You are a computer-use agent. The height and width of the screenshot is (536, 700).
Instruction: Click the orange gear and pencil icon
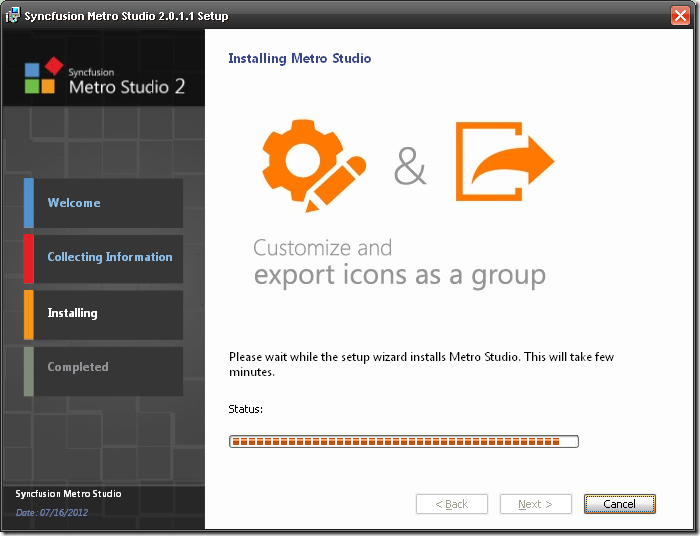point(314,166)
